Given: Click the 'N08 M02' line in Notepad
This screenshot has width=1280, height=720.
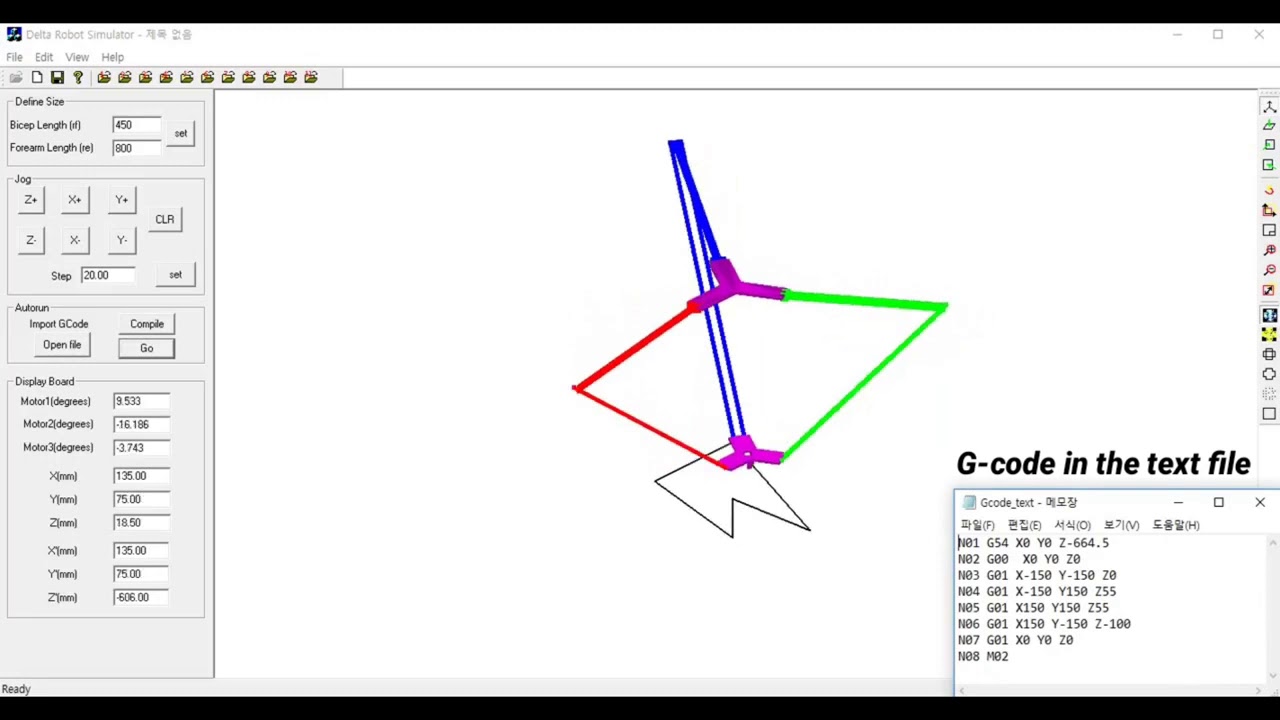Looking at the screenshot, I should 983,656.
